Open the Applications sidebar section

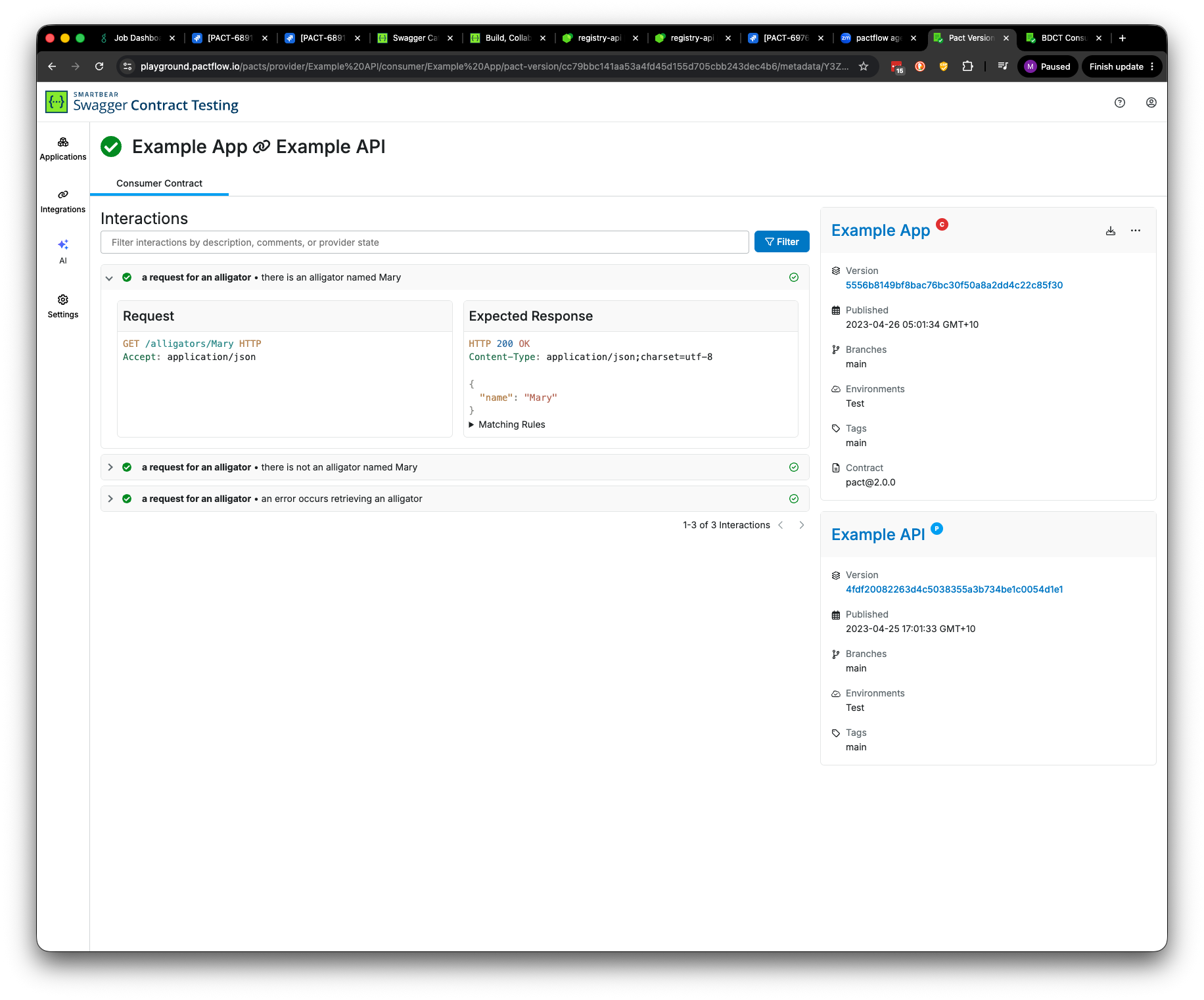tap(63, 149)
